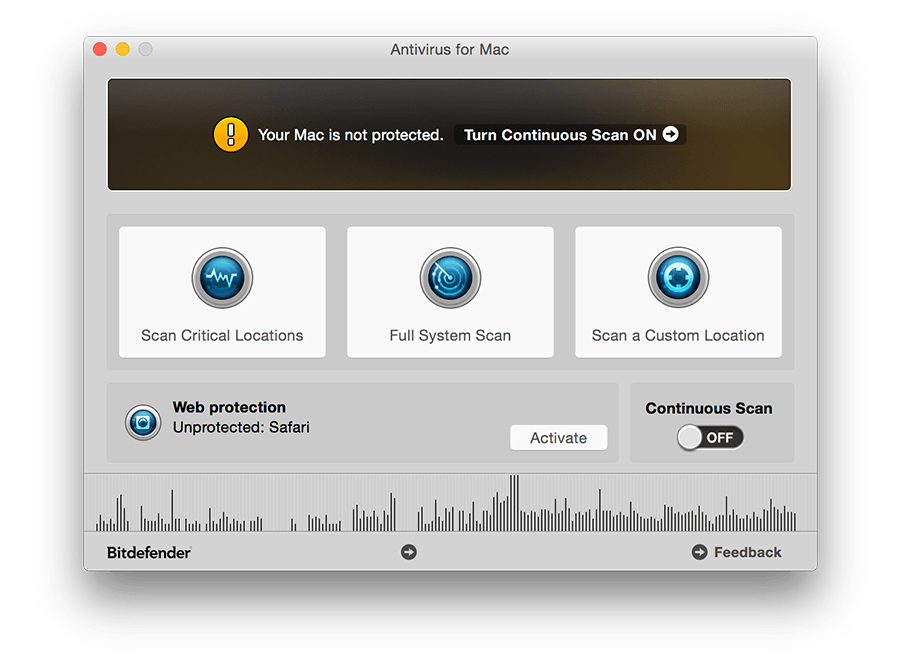Close the window with the red button
The height and width of the screenshot is (662, 900).
click(x=100, y=49)
